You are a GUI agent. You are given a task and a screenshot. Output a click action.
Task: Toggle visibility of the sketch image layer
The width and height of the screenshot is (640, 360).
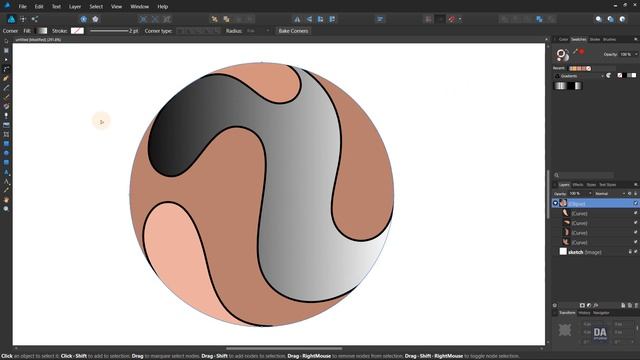636,252
